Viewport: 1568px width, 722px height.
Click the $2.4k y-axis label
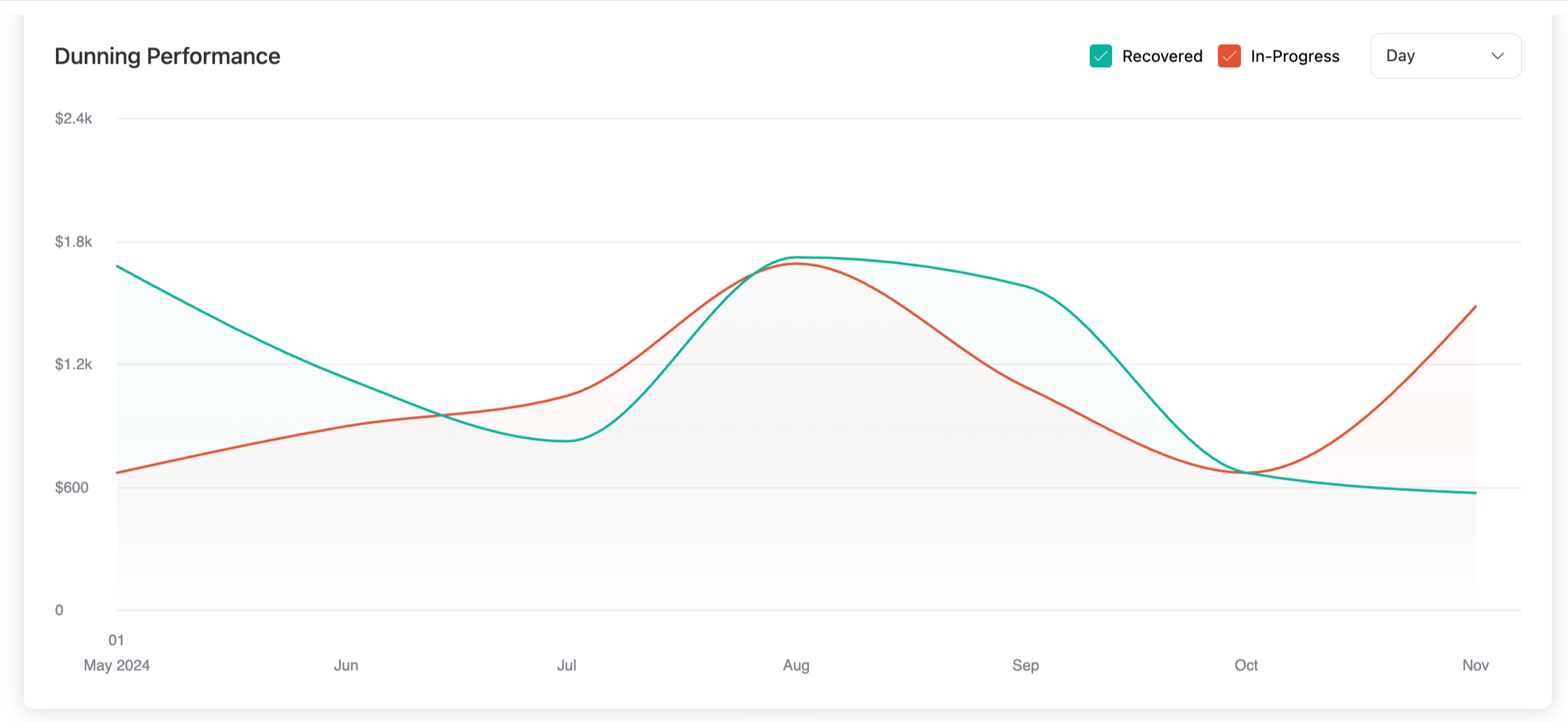tap(74, 118)
